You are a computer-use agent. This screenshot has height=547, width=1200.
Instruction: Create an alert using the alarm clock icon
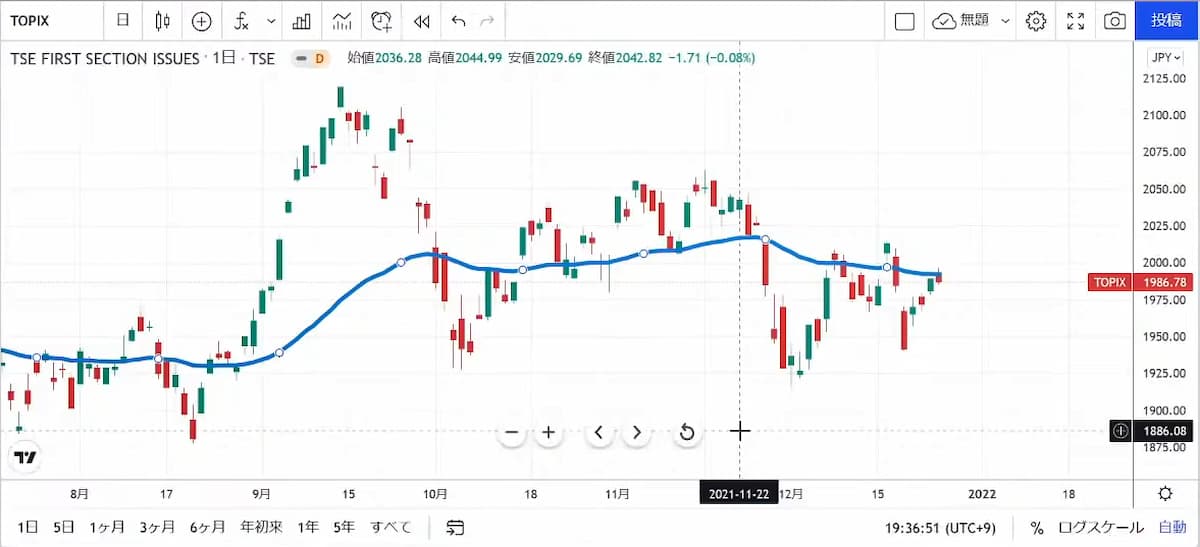click(381, 20)
